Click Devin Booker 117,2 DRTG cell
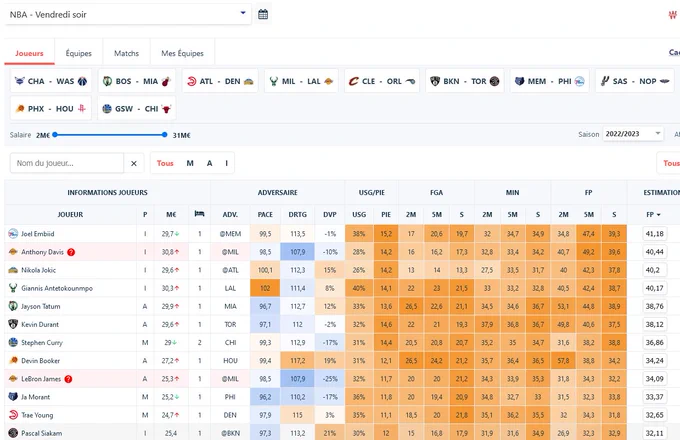Viewport: 680px width, 440px height. click(298, 361)
